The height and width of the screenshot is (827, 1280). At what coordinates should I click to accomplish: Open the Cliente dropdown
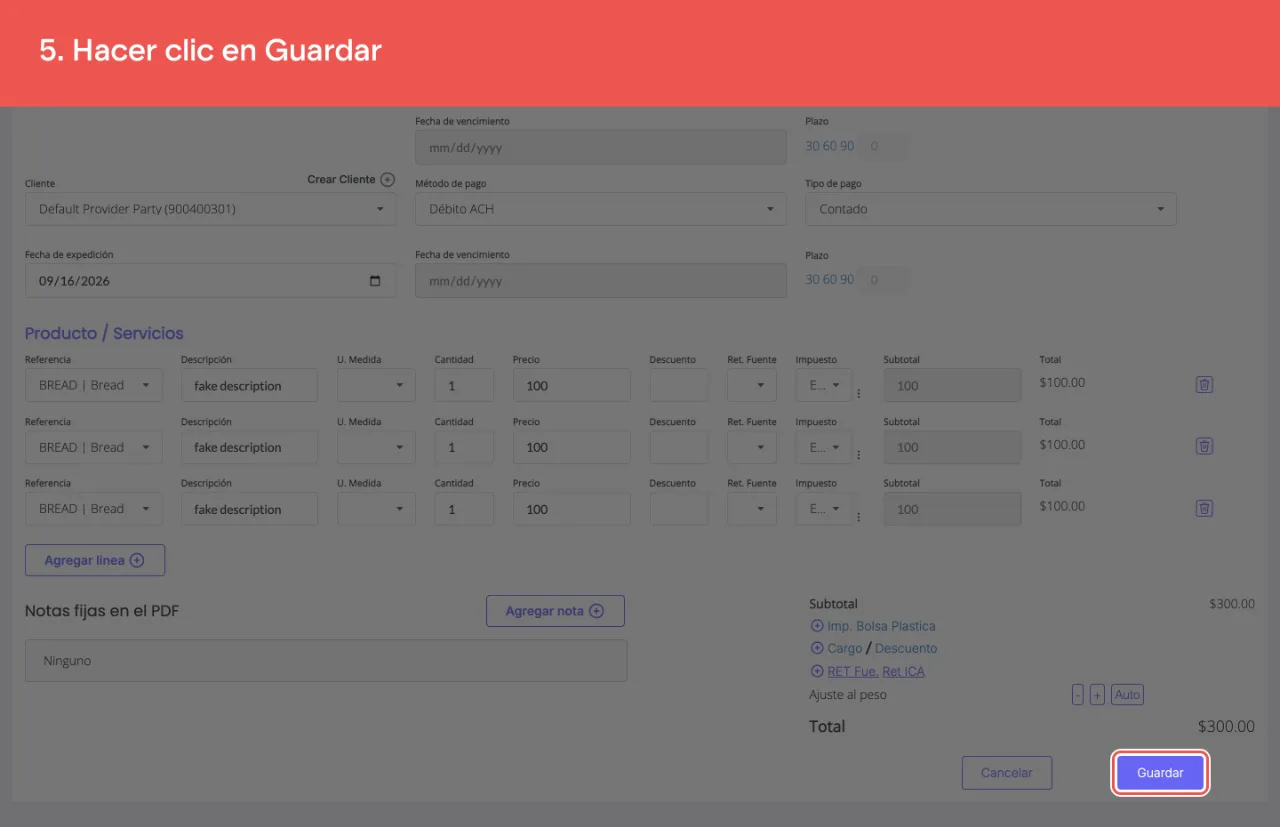(x=210, y=209)
